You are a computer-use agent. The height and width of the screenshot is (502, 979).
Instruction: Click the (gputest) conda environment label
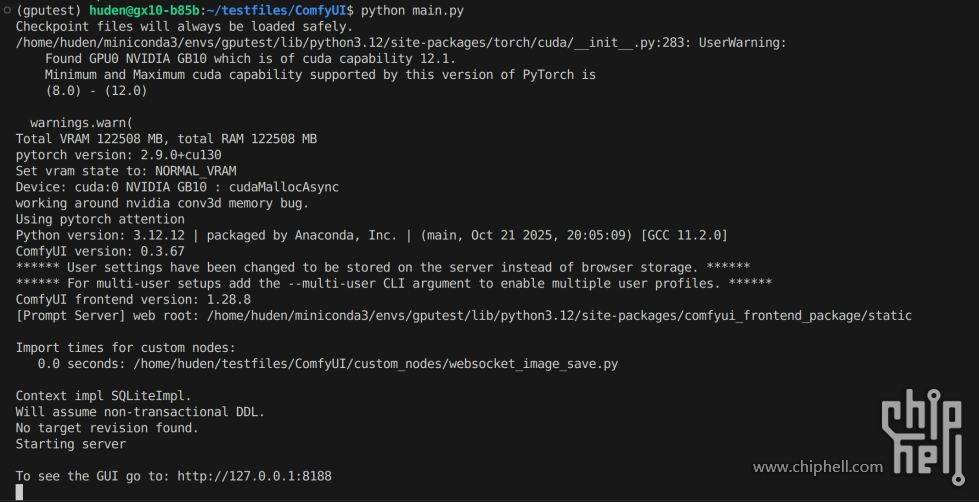49,9
